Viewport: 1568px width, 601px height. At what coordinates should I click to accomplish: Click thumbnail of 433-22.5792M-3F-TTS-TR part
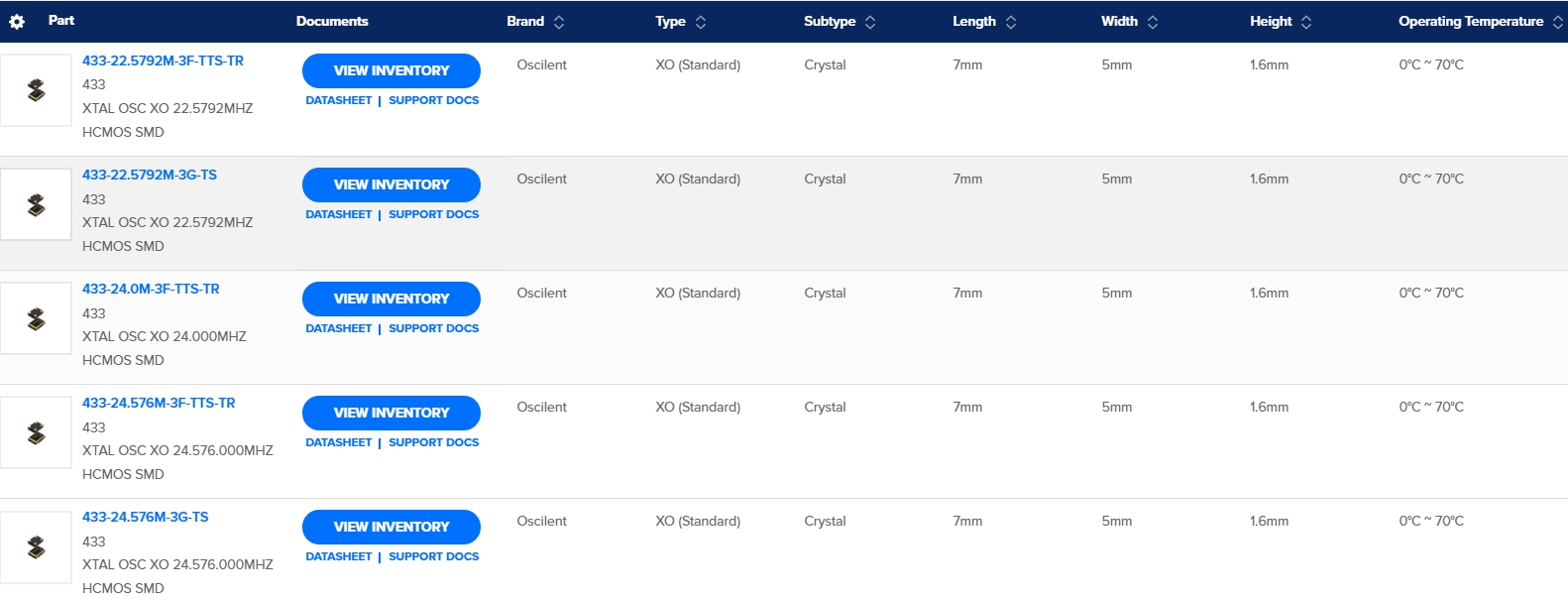(x=36, y=90)
